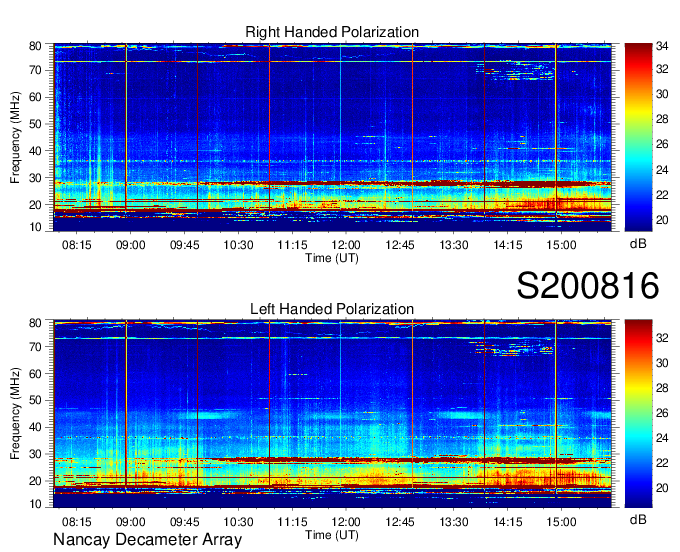This screenshot has width=680, height=552.
Task: Click the 12:00 time tick under Right Handed plot
Action: (x=346, y=245)
